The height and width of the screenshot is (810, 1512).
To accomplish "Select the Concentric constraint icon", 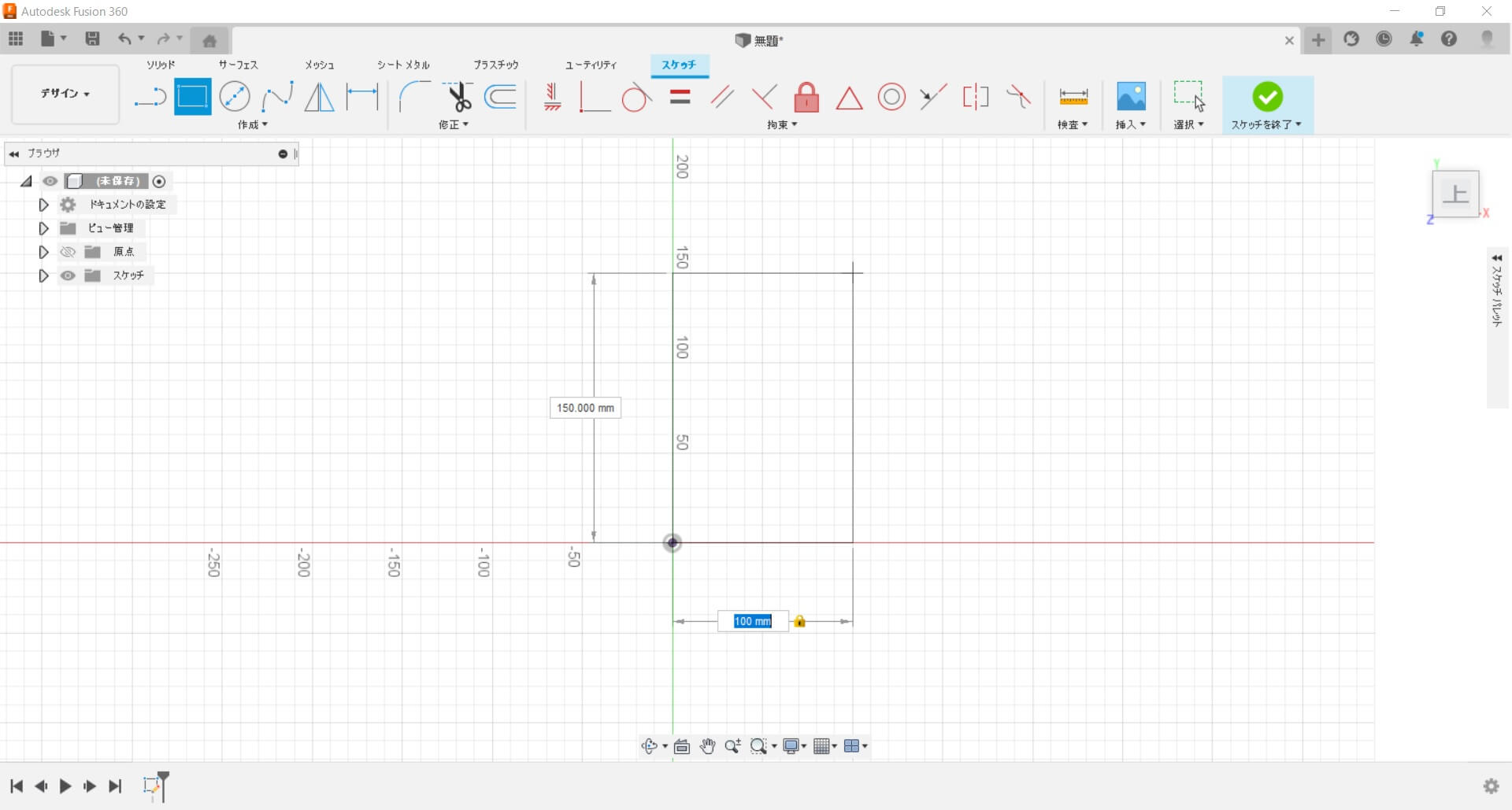I will [891, 97].
